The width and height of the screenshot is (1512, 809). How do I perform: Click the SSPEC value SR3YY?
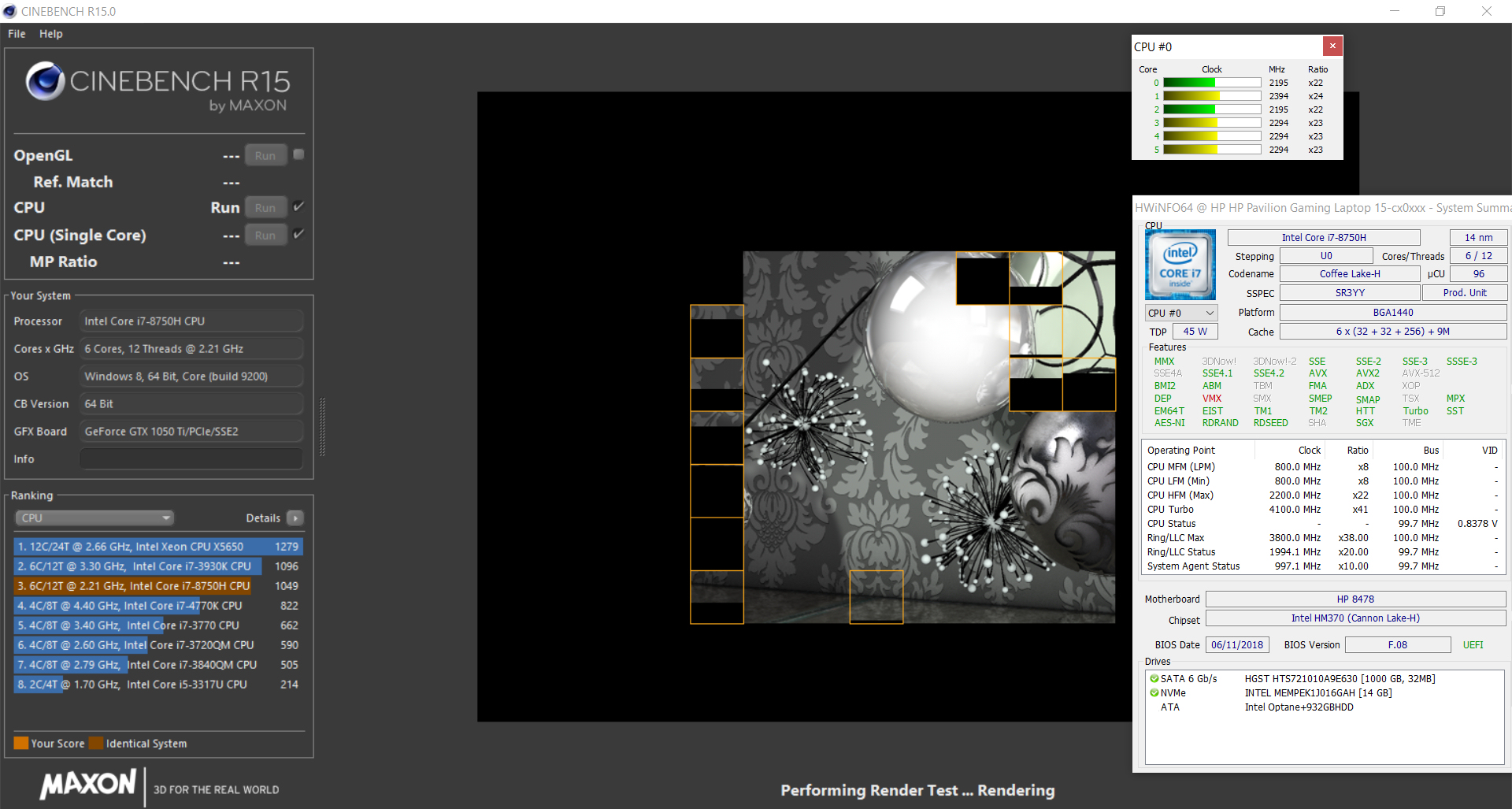(1350, 293)
